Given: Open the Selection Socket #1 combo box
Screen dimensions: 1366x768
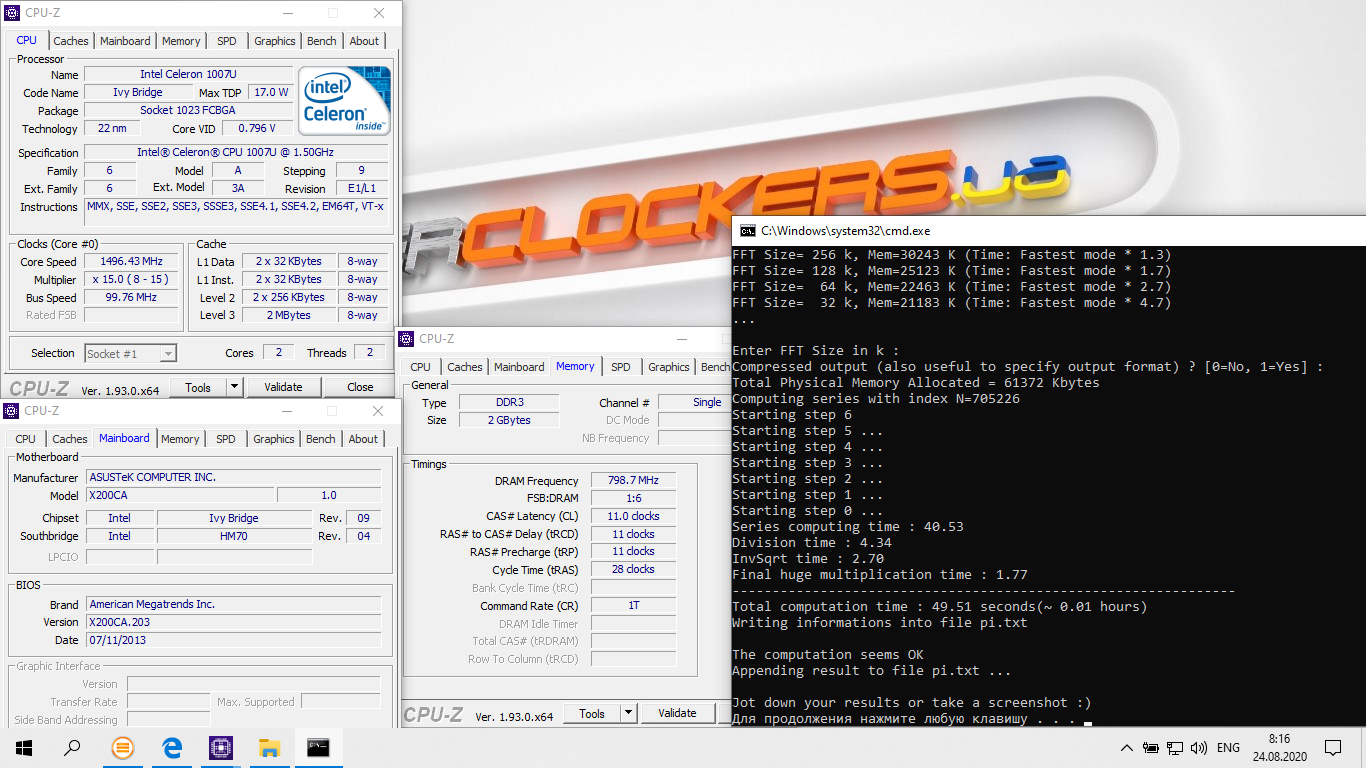Looking at the screenshot, I should click(x=130, y=353).
